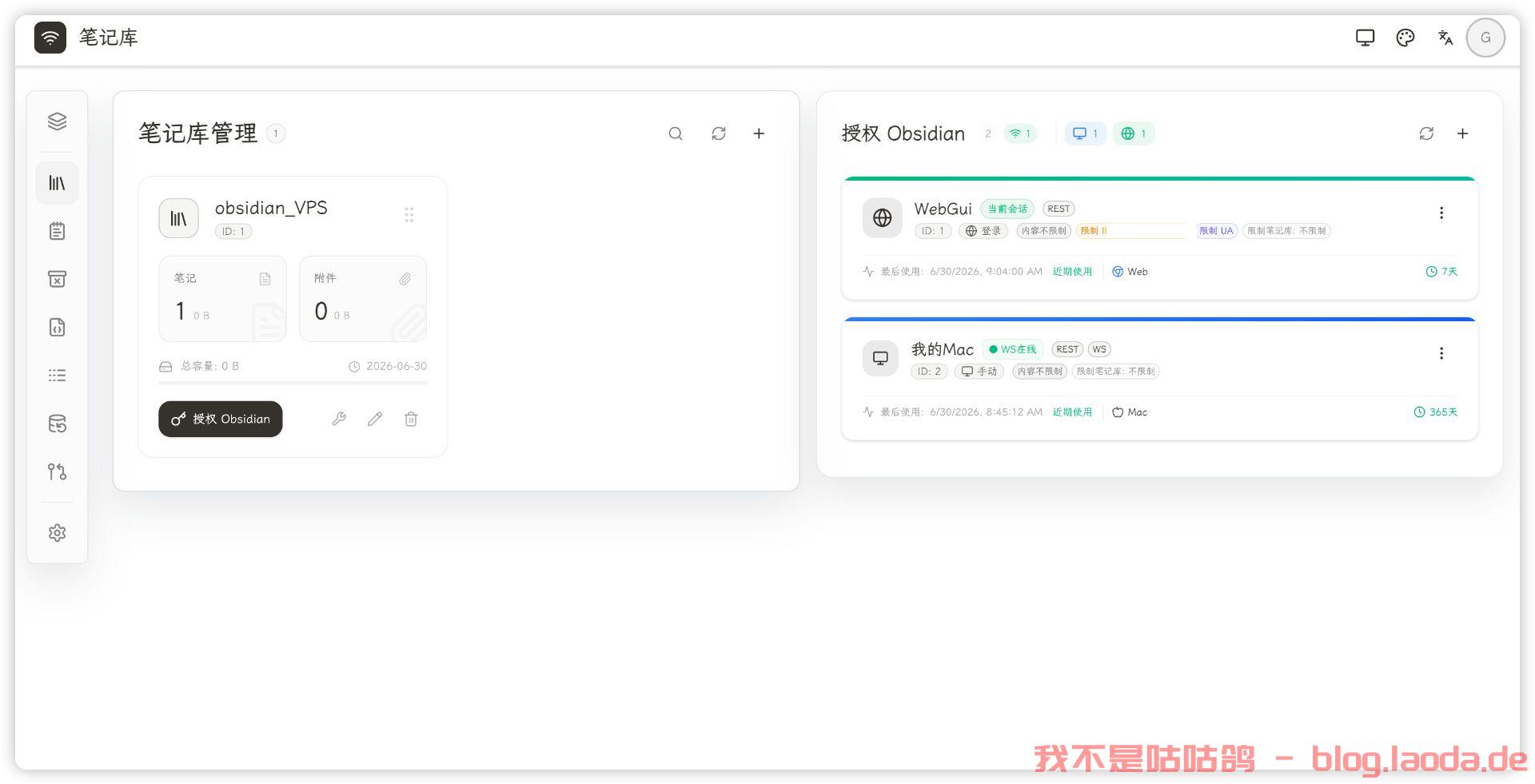The image size is (1535, 784).
Task: Click the 限制 UA tag
Action: (1216, 231)
